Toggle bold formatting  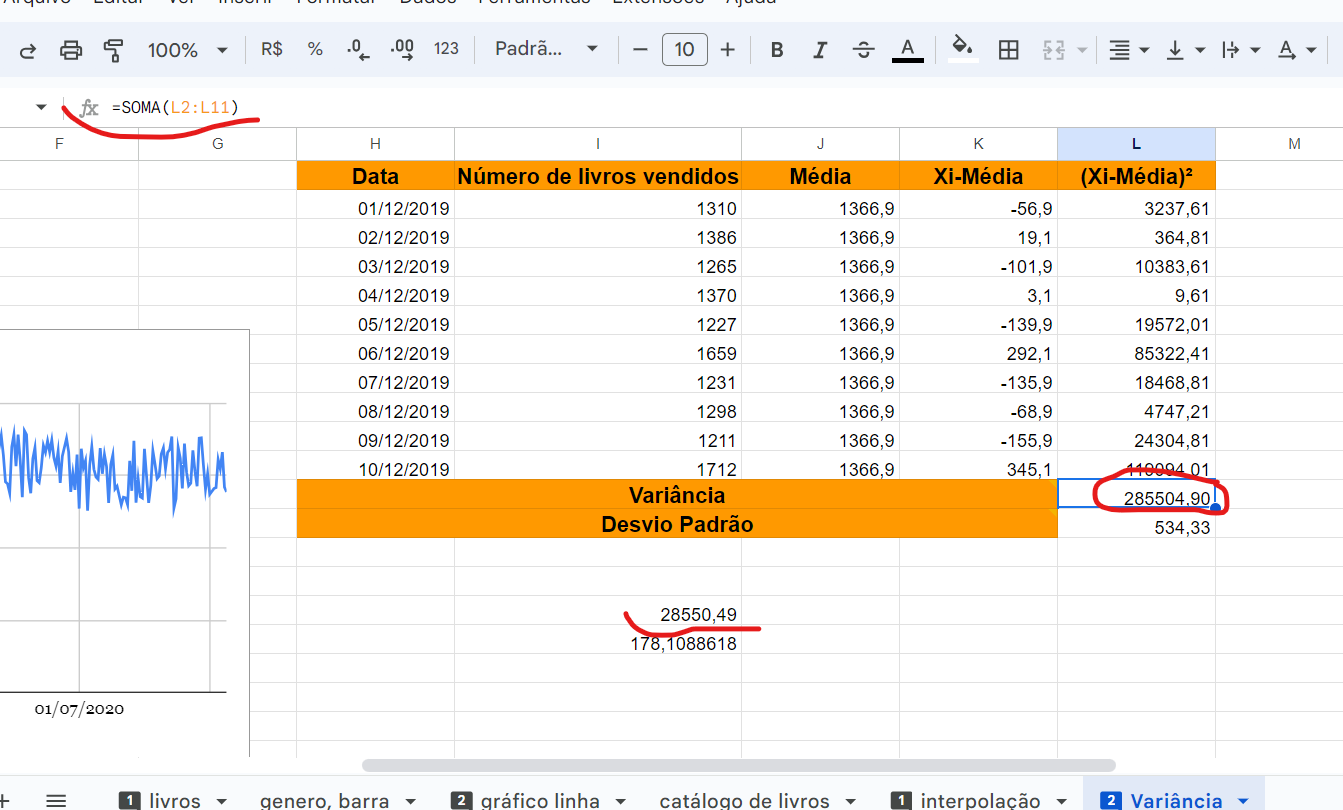pos(777,50)
